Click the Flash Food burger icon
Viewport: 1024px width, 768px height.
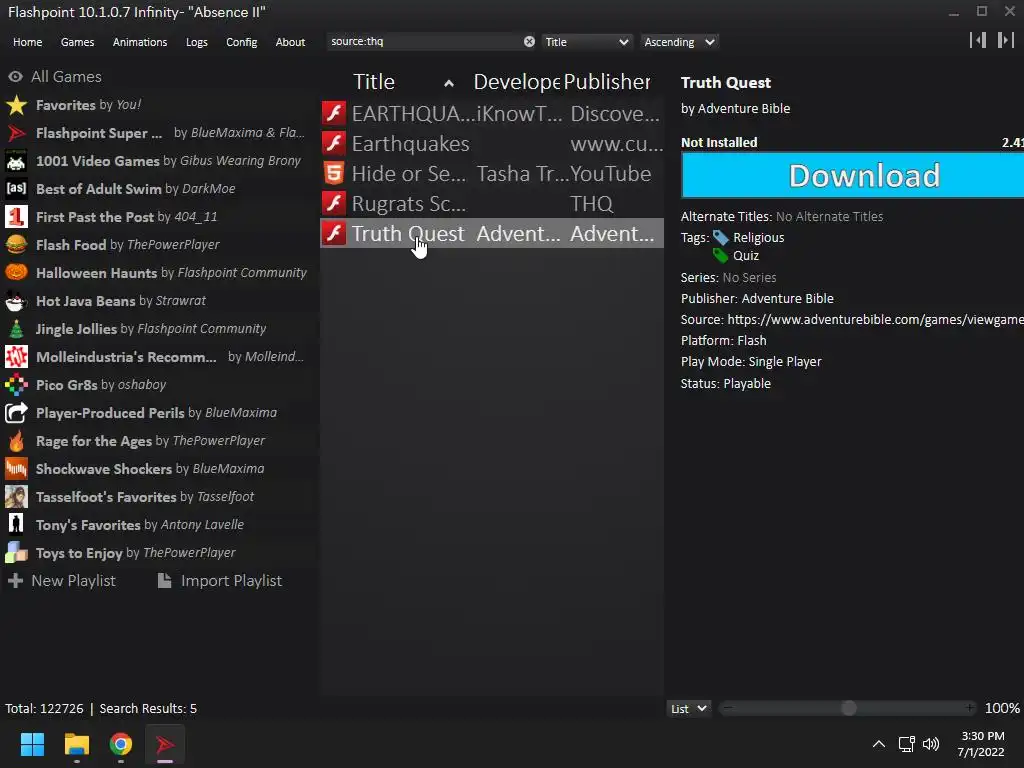[16, 245]
